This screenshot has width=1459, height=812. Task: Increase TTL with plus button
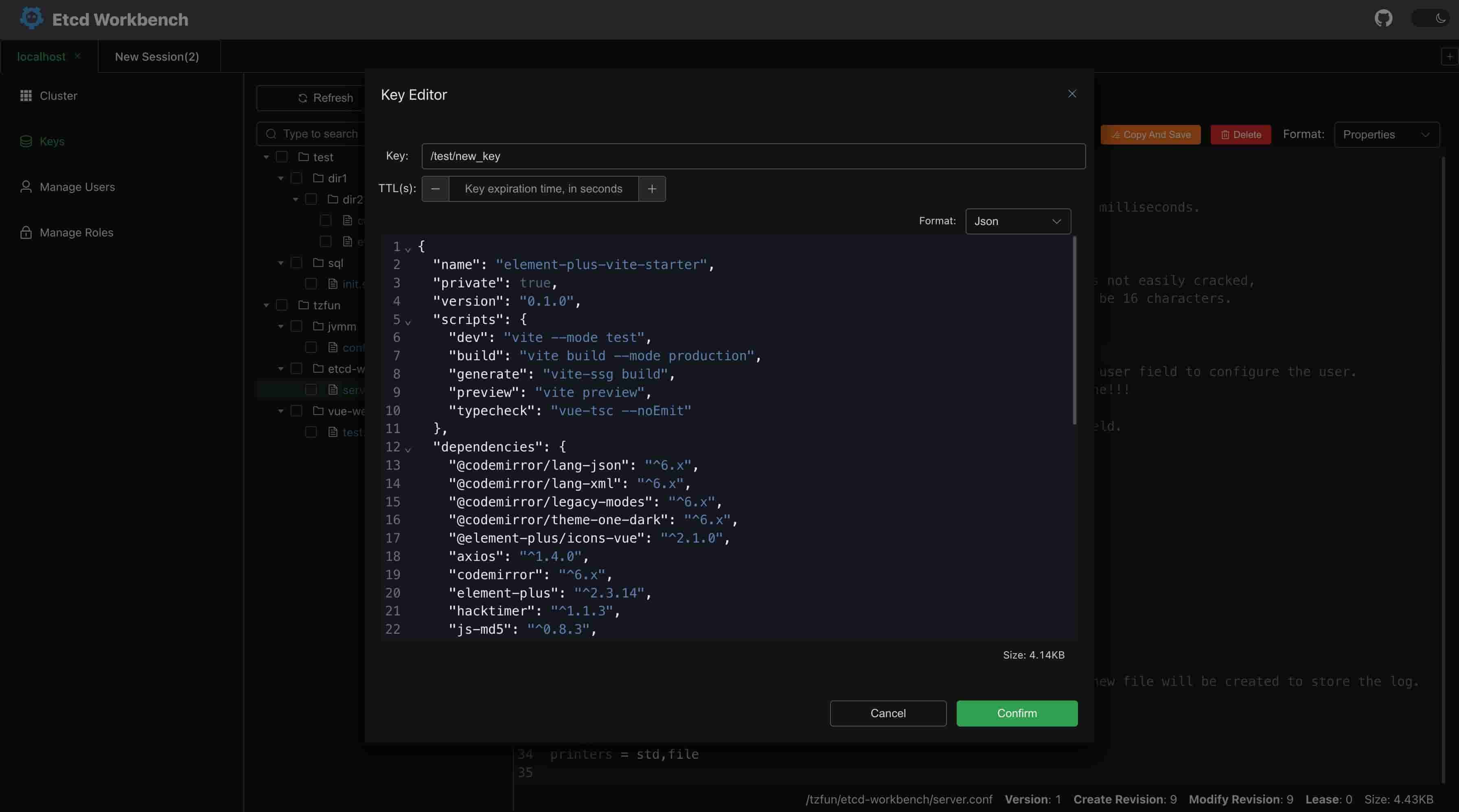(652, 188)
